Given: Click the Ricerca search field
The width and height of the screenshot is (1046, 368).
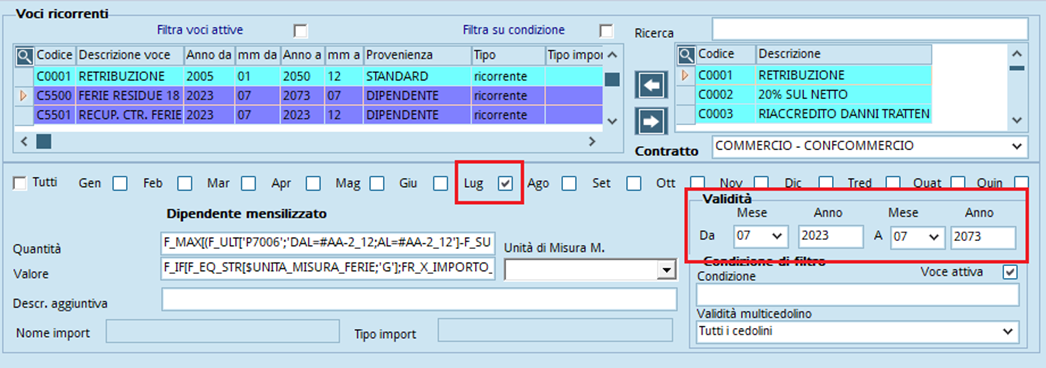Looking at the screenshot, I should 870,29.
